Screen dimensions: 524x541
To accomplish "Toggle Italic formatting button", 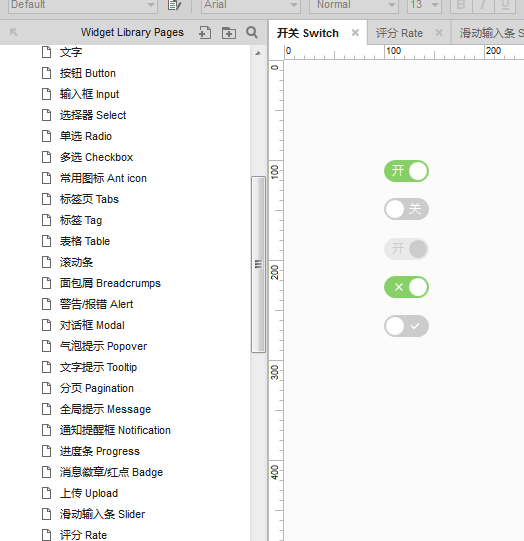I will click(x=483, y=5).
